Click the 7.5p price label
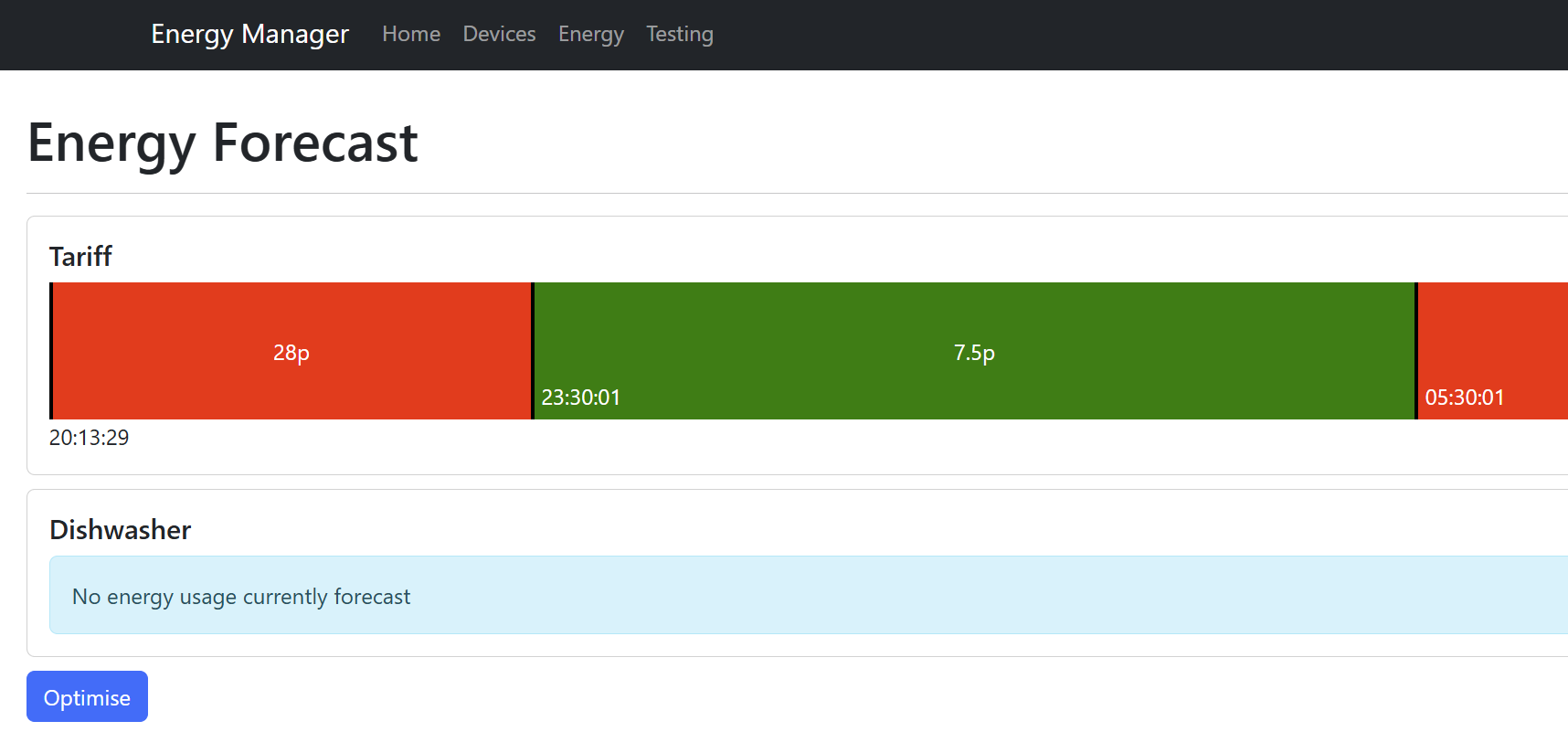Viewport: 1568px width, 753px height. coord(974,353)
